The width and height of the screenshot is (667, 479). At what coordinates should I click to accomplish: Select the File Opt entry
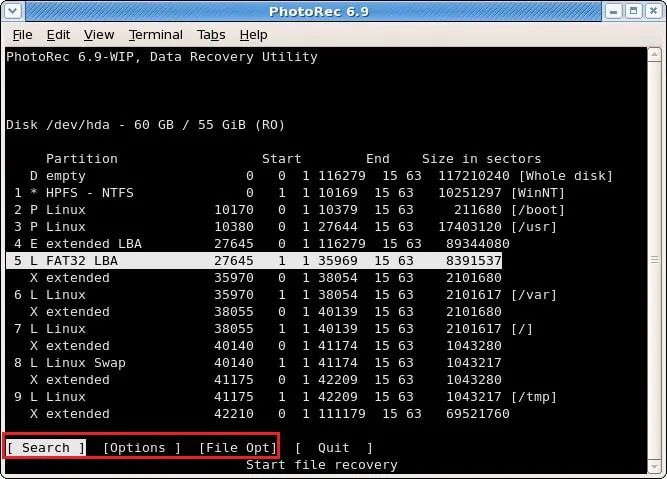[x=238, y=448]
